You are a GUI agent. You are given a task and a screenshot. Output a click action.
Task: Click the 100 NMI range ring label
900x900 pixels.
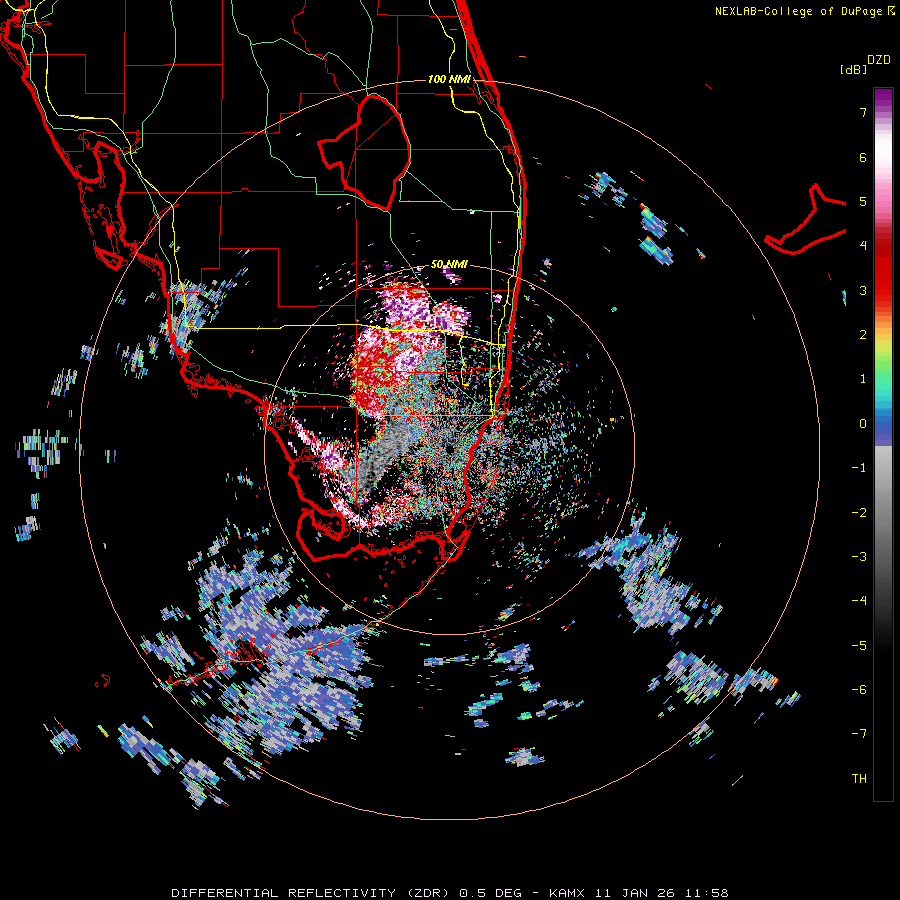pos(449,79)
